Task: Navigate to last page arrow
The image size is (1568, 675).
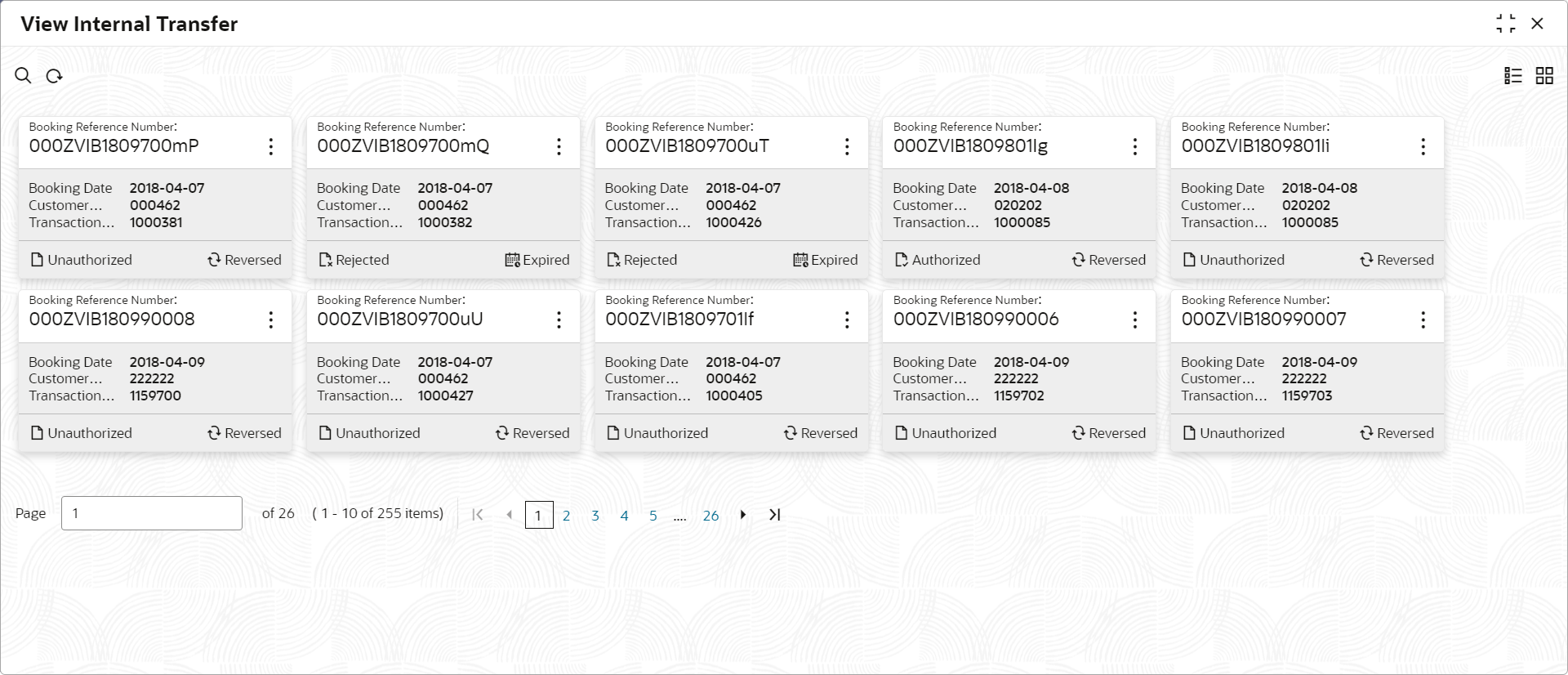Action: pos(774,515)
